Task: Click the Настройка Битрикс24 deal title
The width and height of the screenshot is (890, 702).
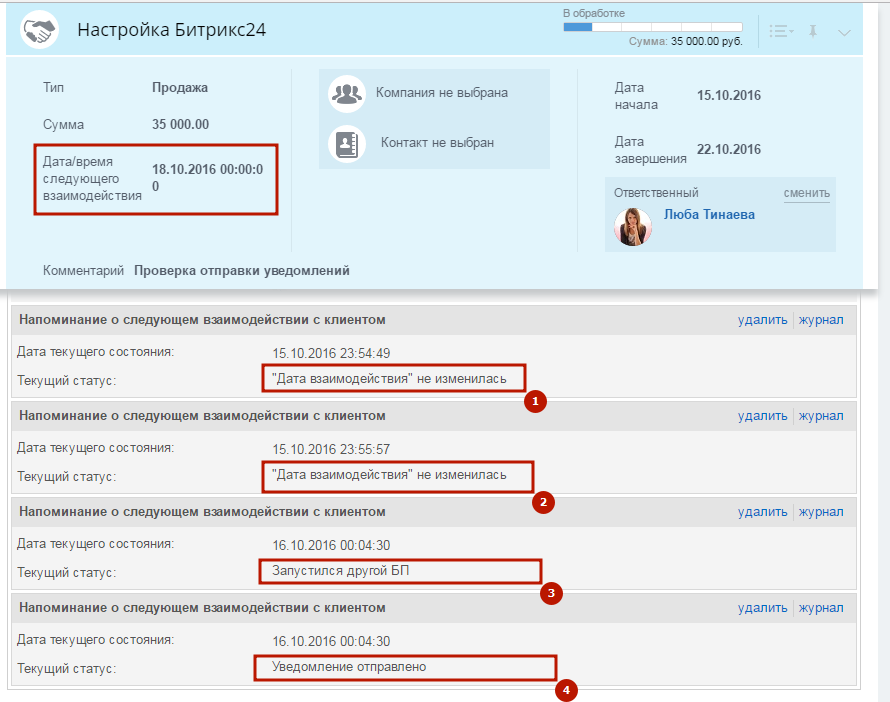Action: pyautogui.click(x=171, y=30)
